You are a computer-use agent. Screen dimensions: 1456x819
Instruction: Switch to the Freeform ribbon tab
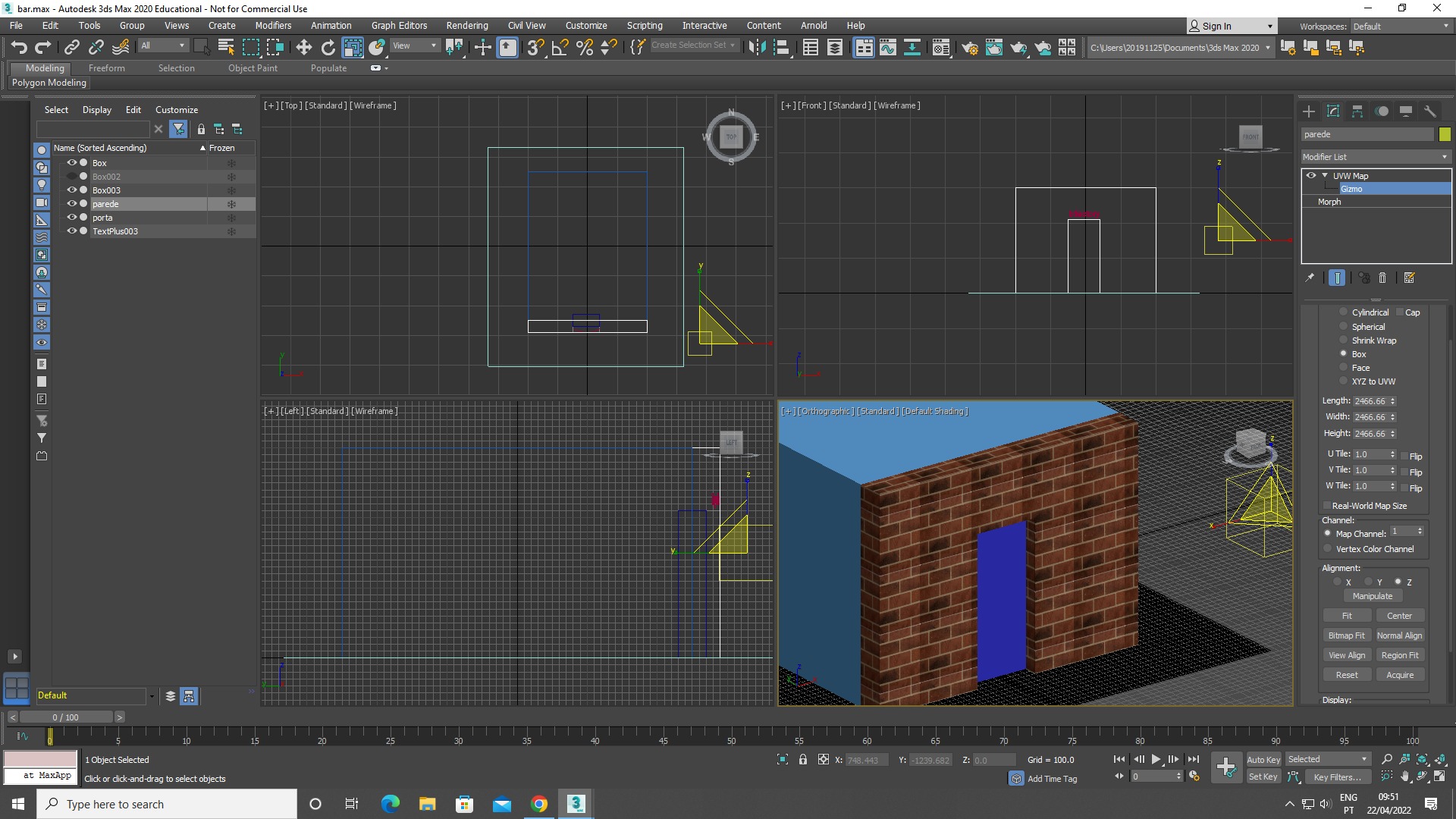point(107,68)
